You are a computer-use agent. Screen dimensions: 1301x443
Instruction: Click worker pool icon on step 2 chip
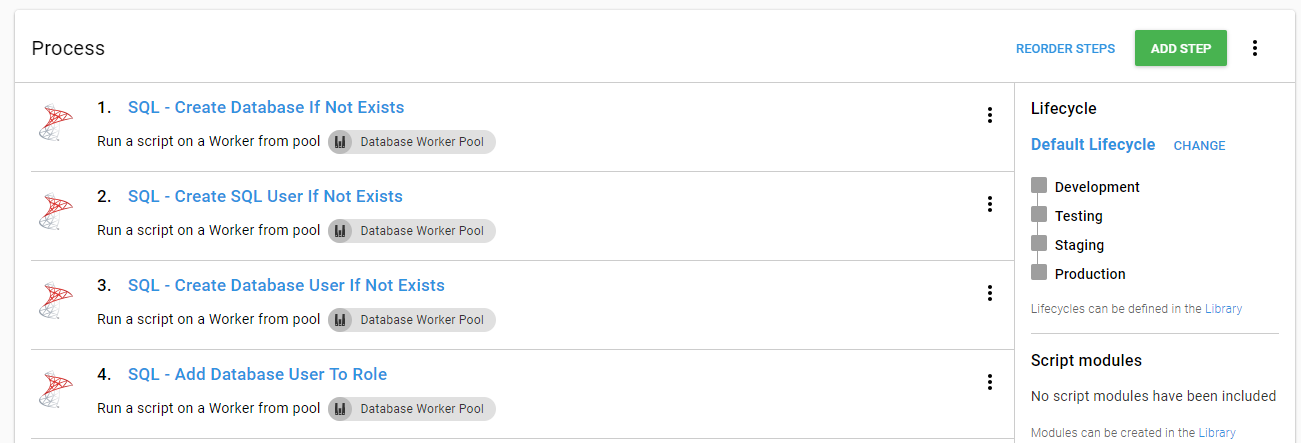click(340, 231)
